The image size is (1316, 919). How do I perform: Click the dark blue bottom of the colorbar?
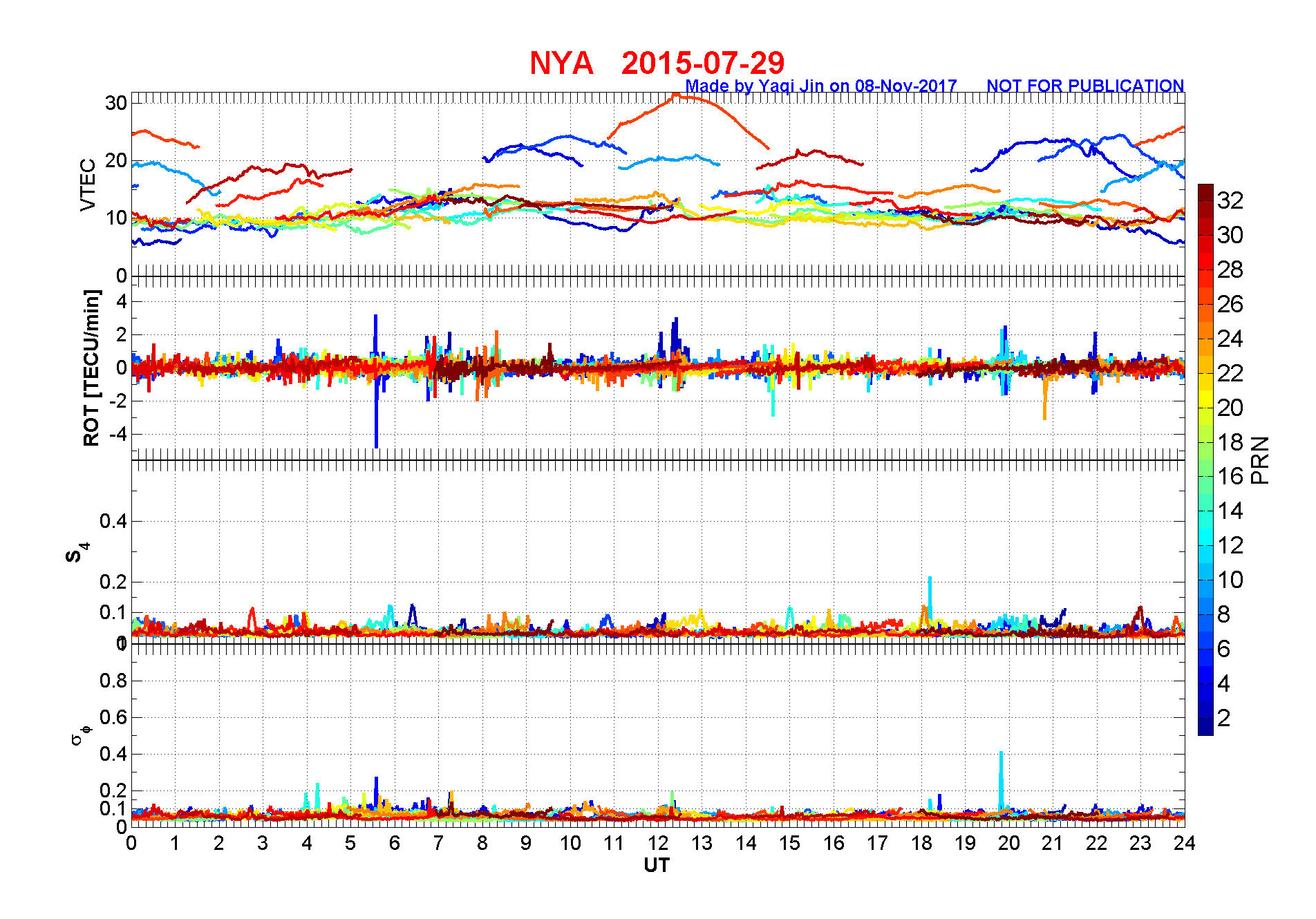[x=1205, y=727]
